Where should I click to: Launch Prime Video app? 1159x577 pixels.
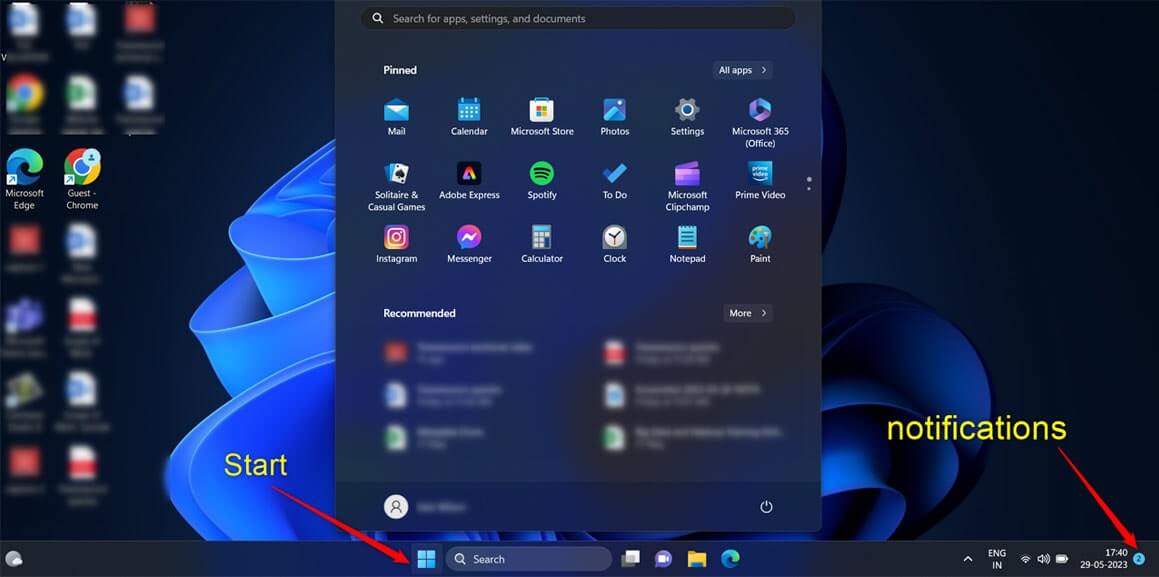point(760,181)
